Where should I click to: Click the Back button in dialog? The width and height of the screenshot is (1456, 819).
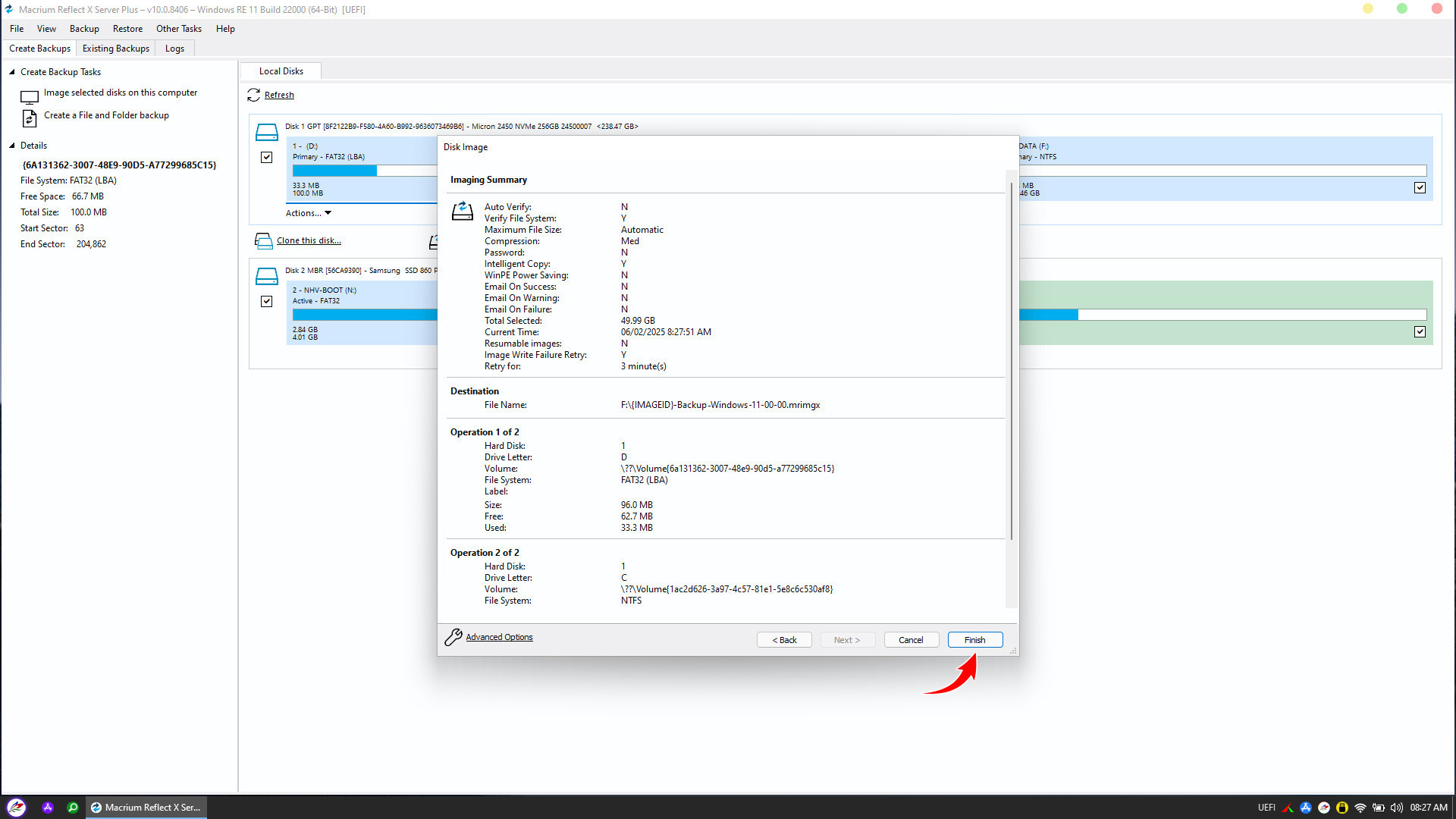(784, 640)
